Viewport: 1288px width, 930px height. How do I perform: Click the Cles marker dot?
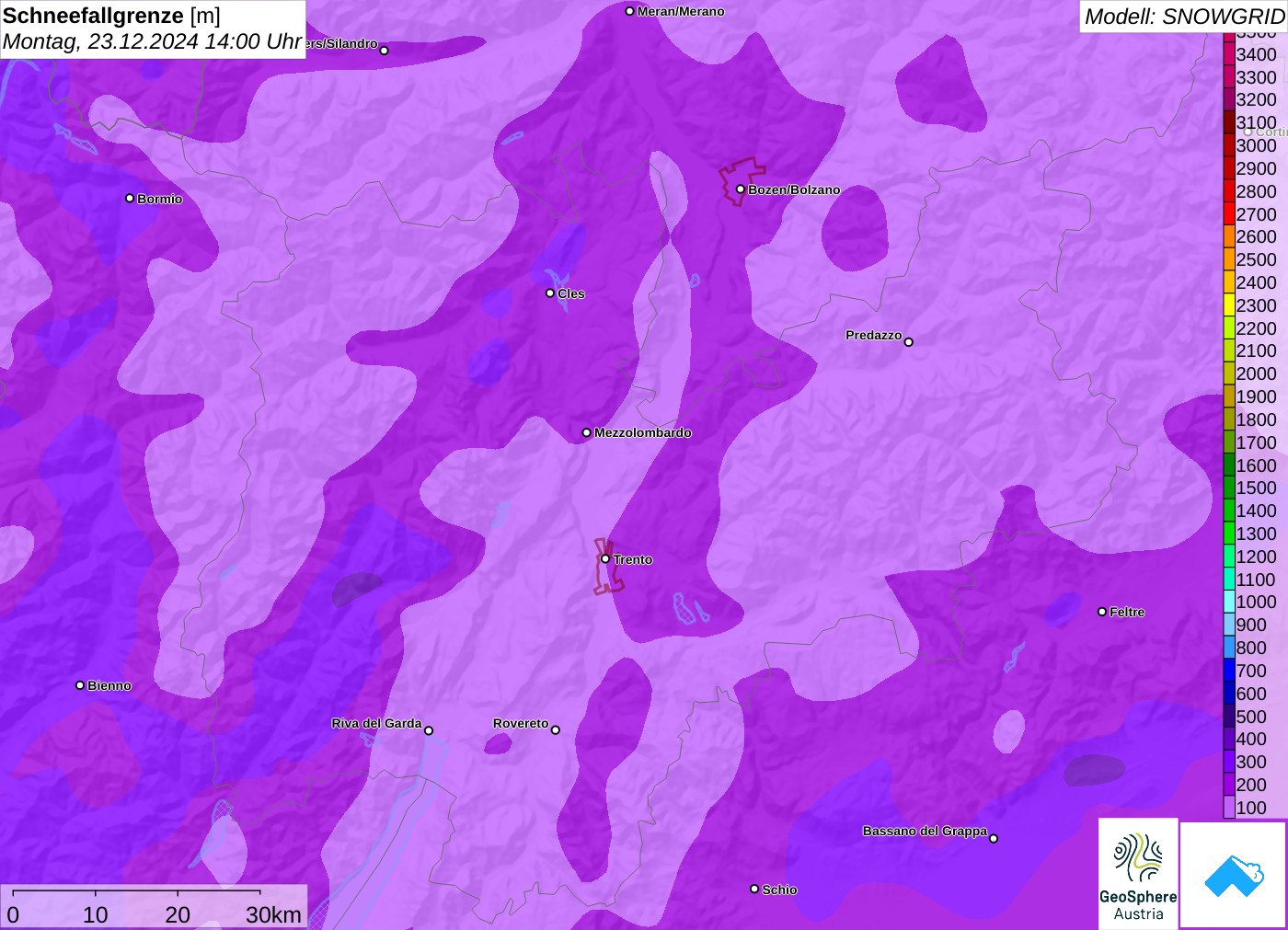click(x=550, y=293)
